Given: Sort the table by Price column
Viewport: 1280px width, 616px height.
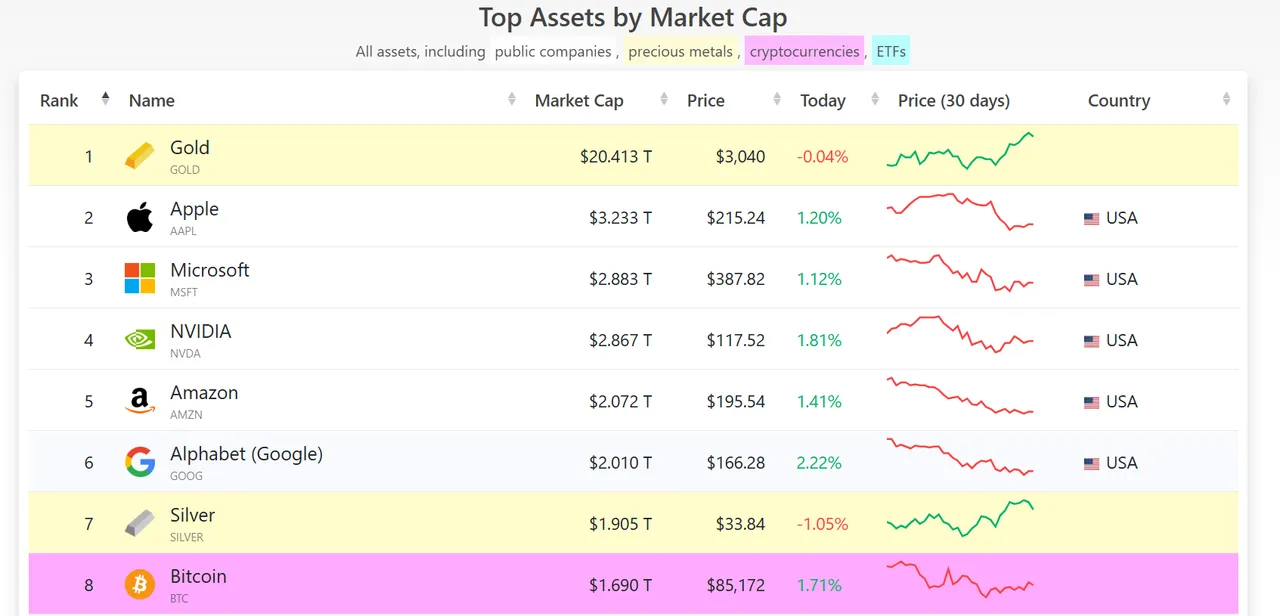Looking at the screenshot, I should click(706, 100).
